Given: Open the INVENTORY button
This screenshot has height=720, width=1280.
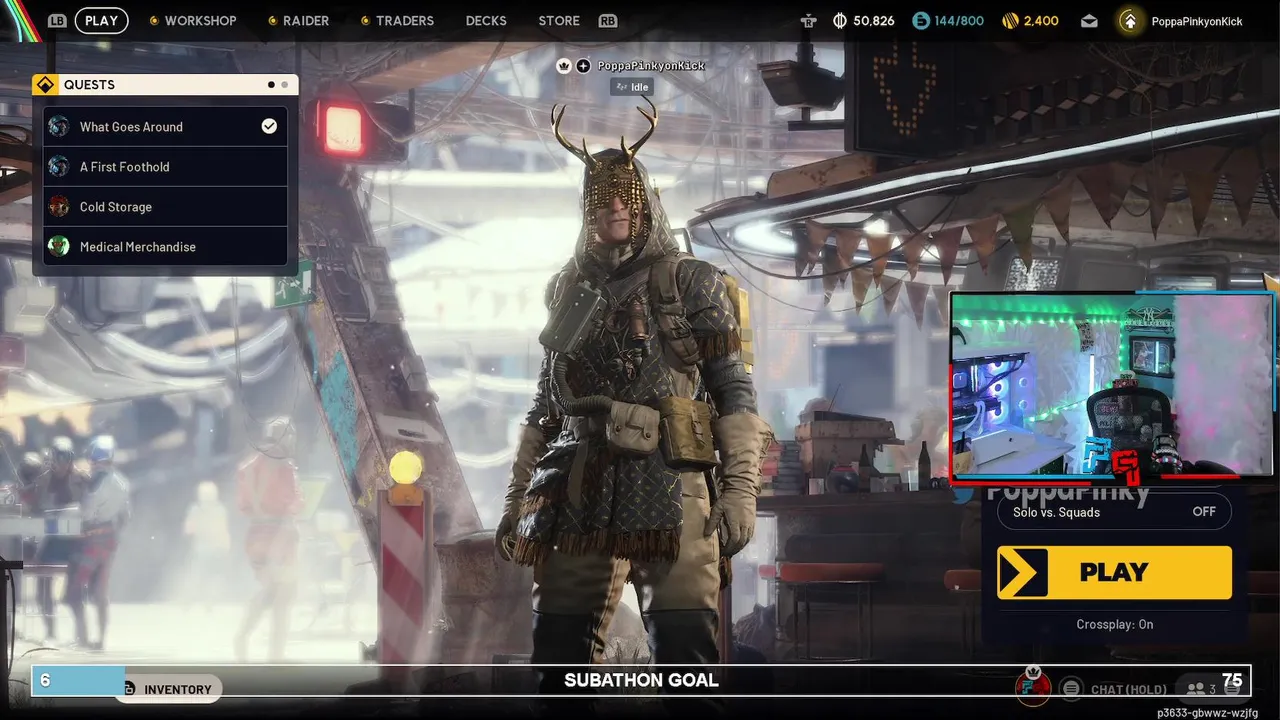Looking at the screenshot, I should click(x=167, y=689).
